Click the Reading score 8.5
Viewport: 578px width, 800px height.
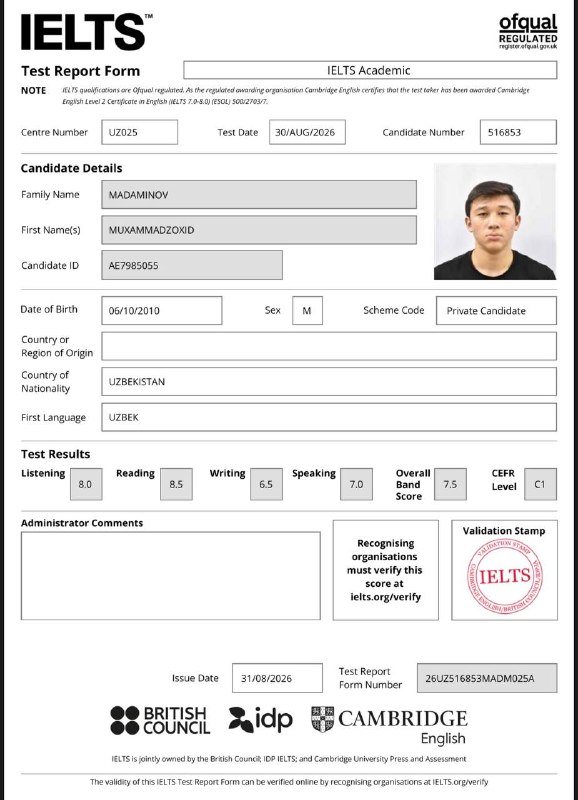tap(176, 484)
